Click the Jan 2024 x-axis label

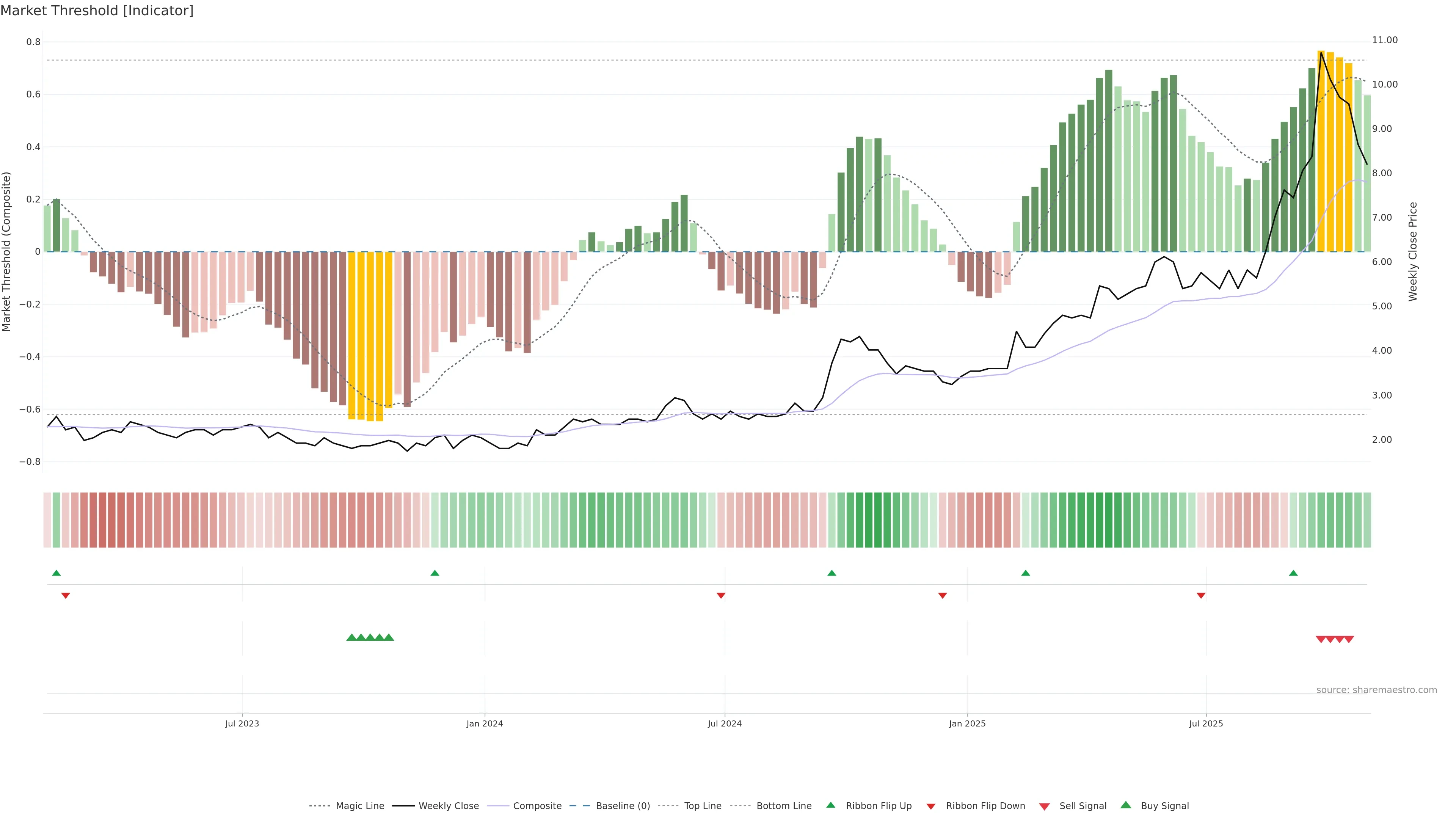coord(485,723)
